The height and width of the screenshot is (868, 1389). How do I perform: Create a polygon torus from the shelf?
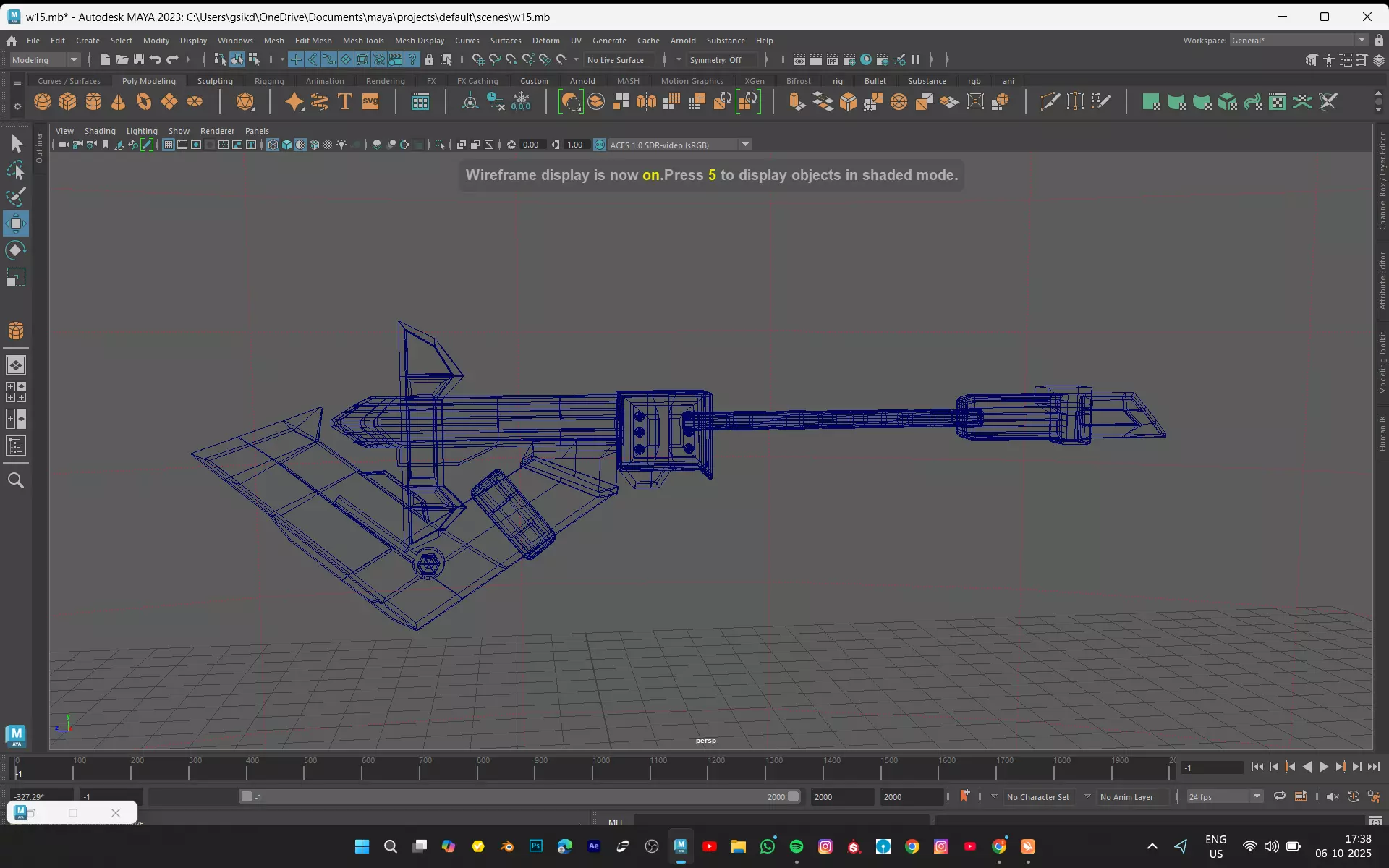point(144,102)
